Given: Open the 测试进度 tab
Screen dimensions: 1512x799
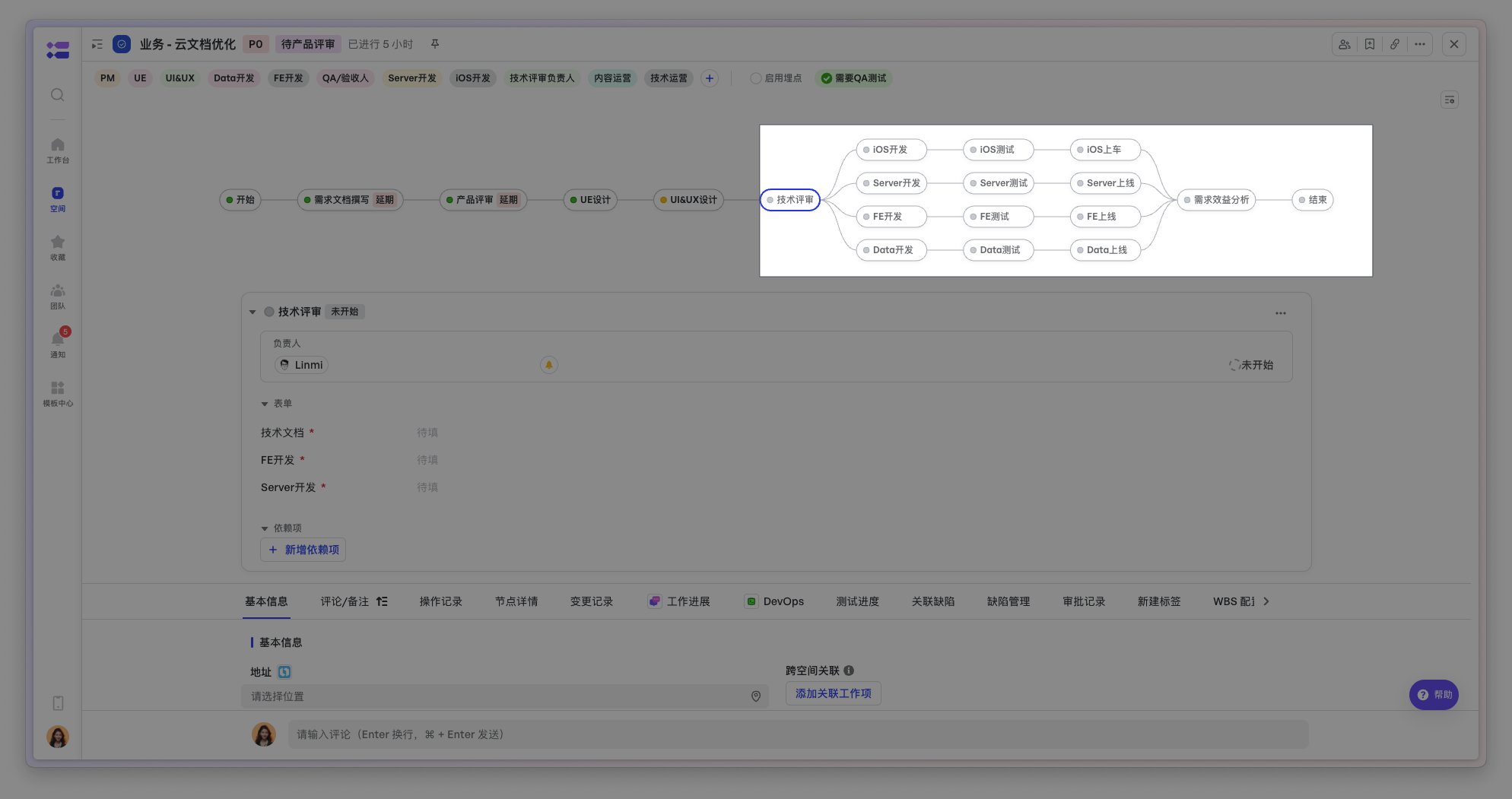Looking at the screenshot, I should [858, 601].
